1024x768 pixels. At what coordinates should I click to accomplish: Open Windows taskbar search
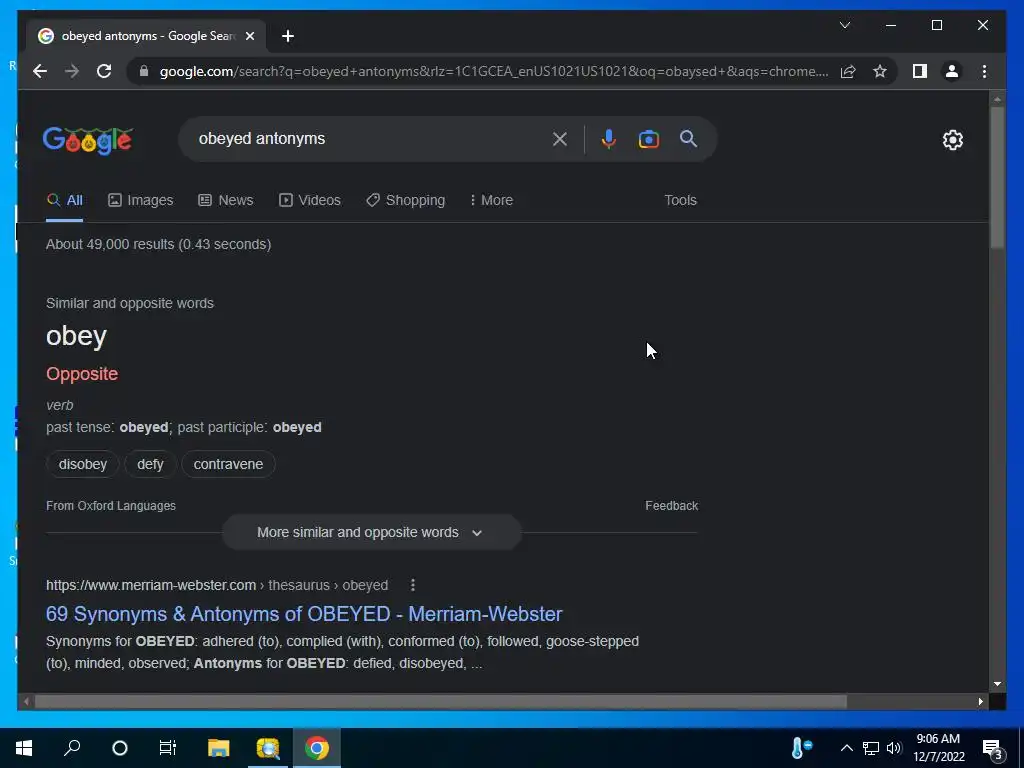coord(72,748)
